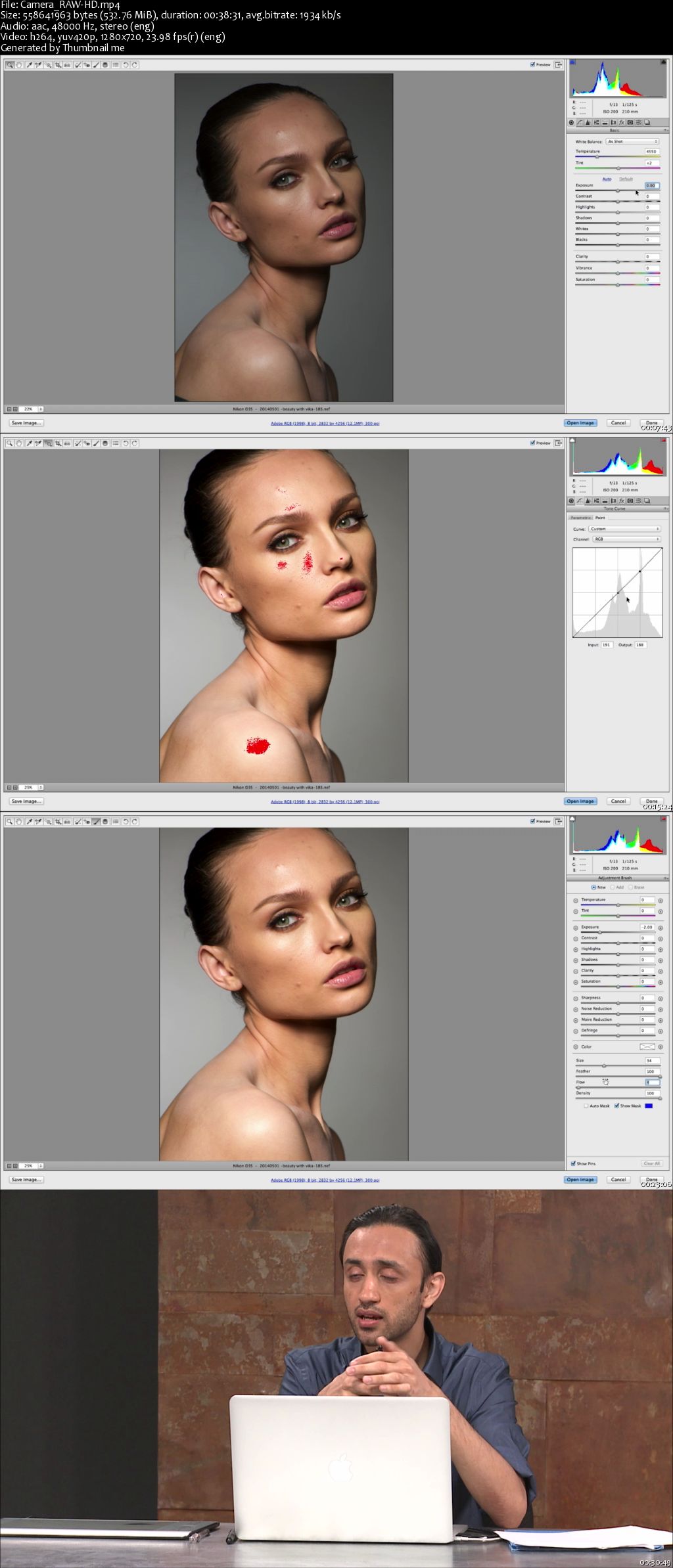Viewport: 673px width, 1568px height.
Task: Open the Detail panel icon in the Basic panel frame
Action: [x=588, y=122]
